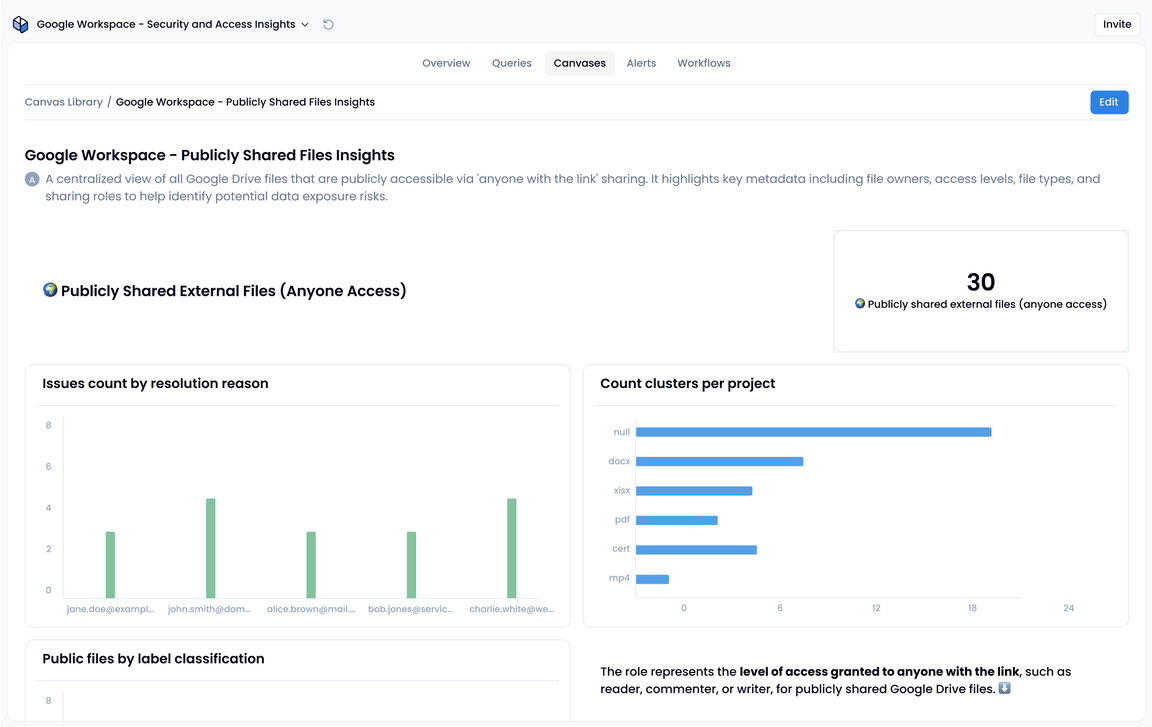Click the alice.brown@mail... axis label
The image size is (1152, 727).
pyautogui.click(x=311, y=609)
